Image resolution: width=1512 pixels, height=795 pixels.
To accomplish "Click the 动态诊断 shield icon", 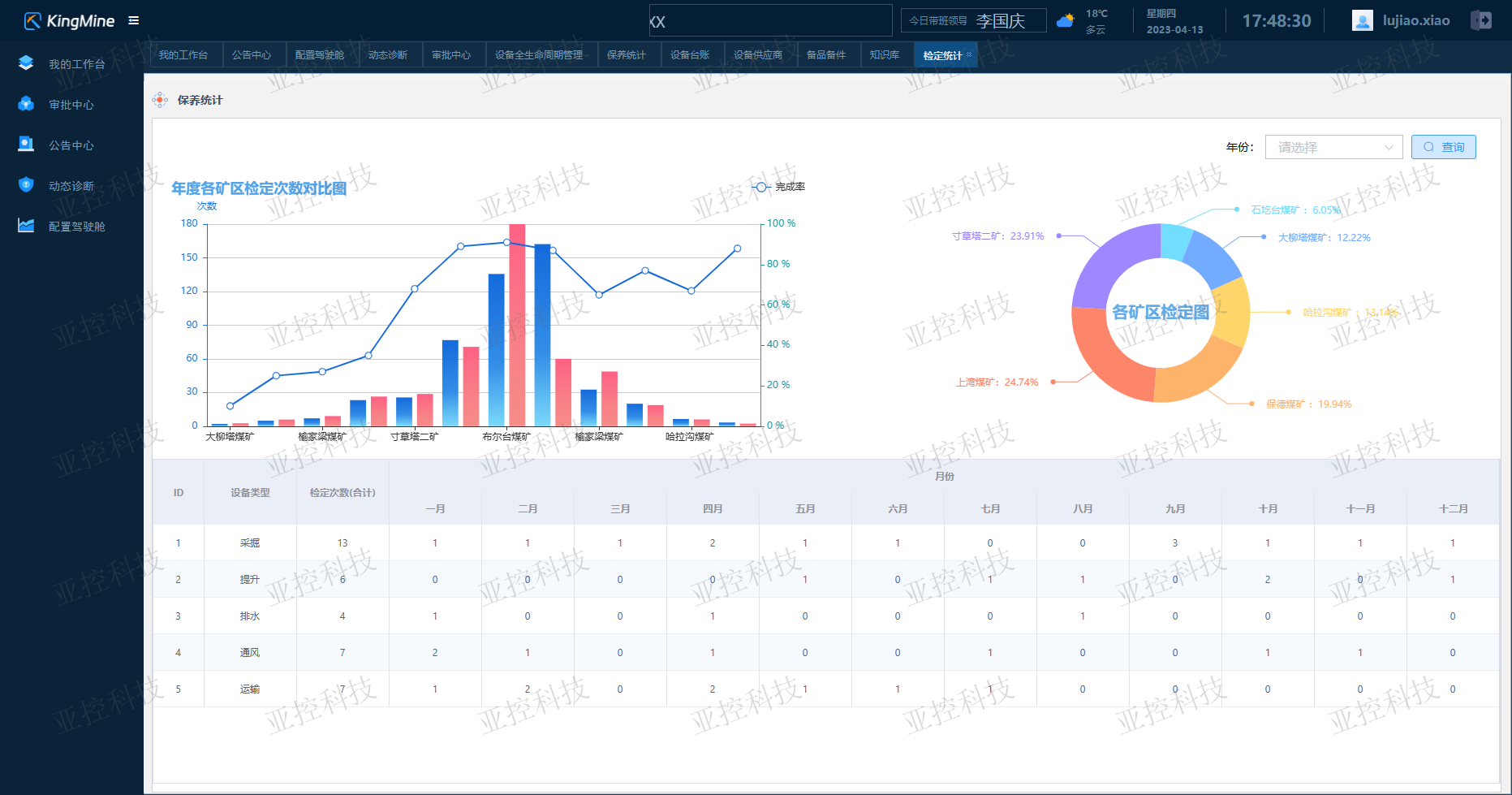I will pyautogui.click(x=26, y=185).
